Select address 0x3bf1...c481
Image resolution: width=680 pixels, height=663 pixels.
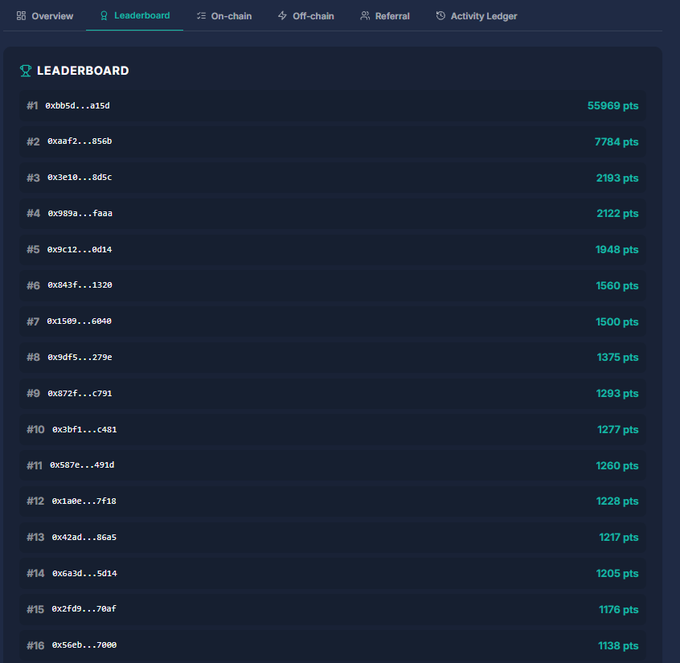(x=85, y=430)
